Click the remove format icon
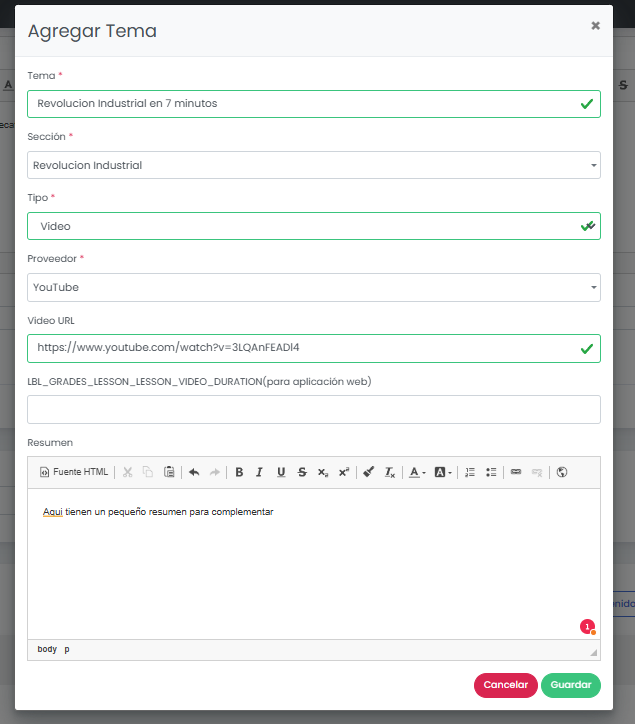 390,472
